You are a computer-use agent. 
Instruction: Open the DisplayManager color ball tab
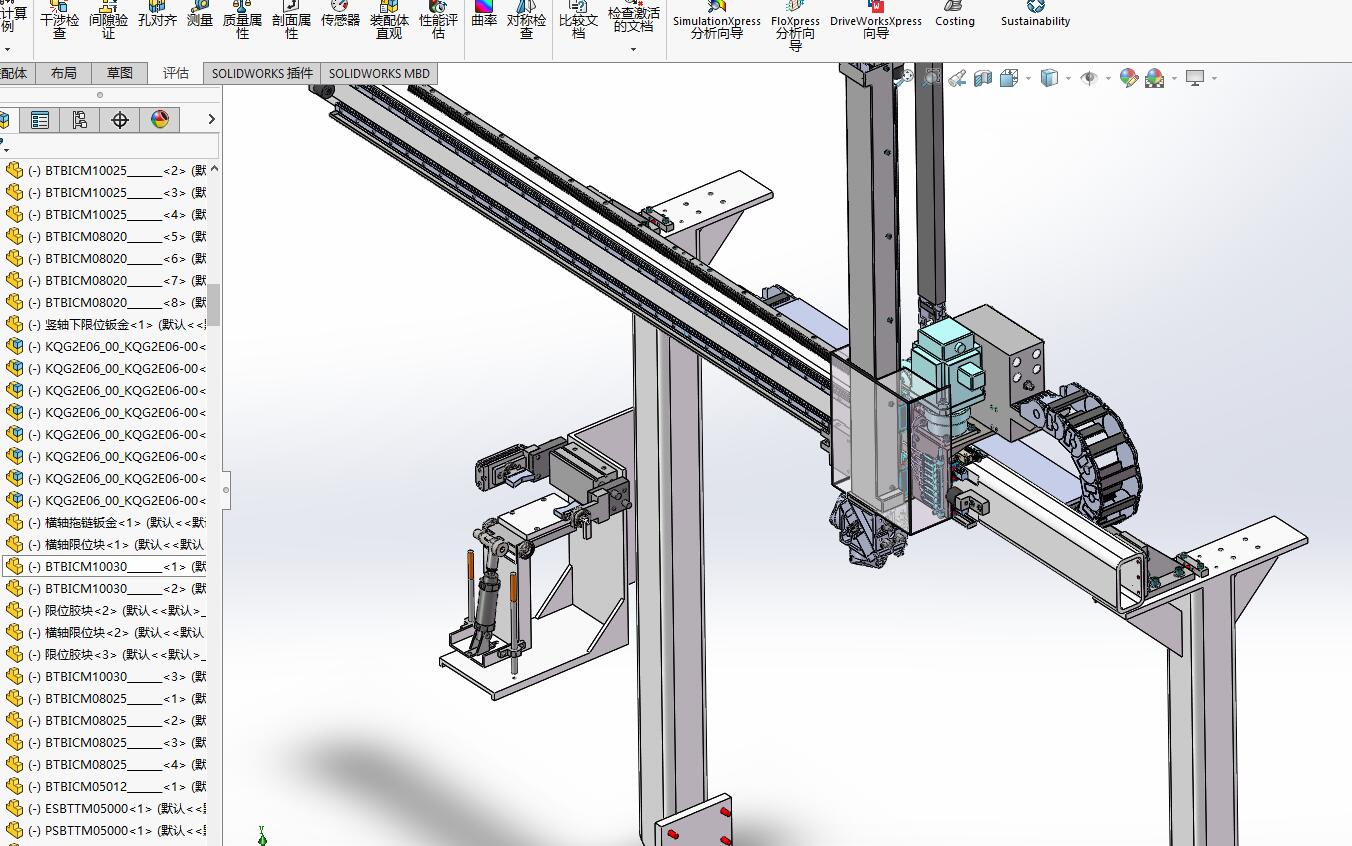159,120
